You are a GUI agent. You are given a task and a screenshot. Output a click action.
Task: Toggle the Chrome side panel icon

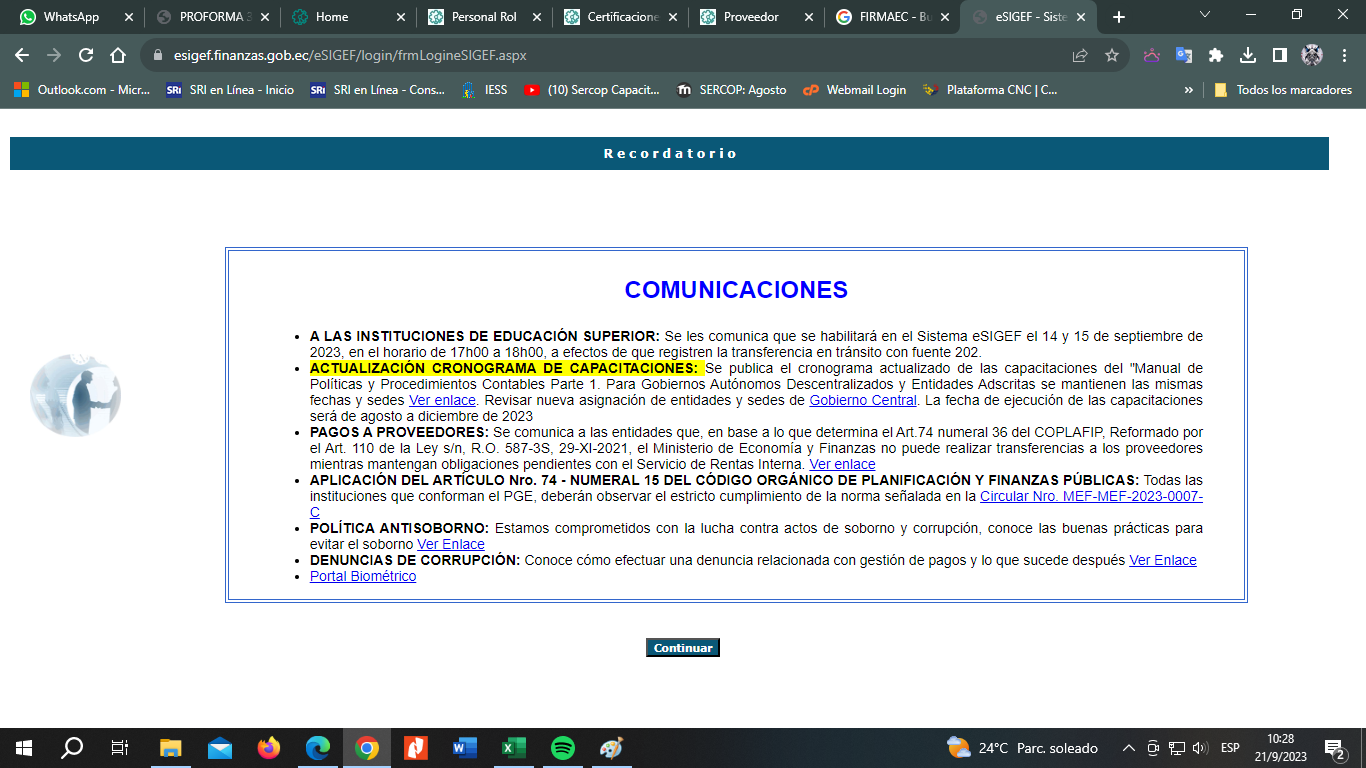point(1279,55)
